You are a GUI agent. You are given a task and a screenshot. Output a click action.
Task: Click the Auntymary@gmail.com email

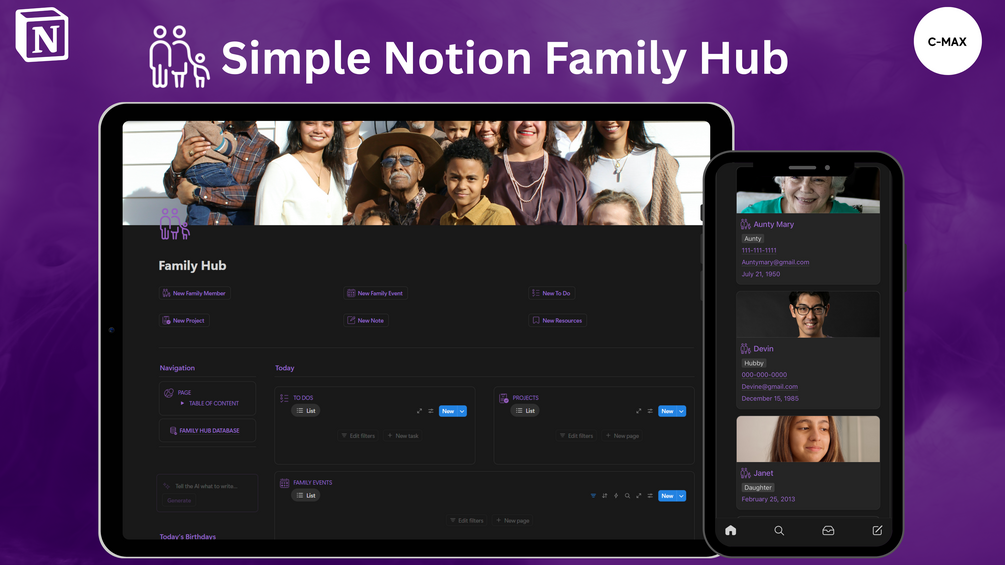[x=775, y=262]
